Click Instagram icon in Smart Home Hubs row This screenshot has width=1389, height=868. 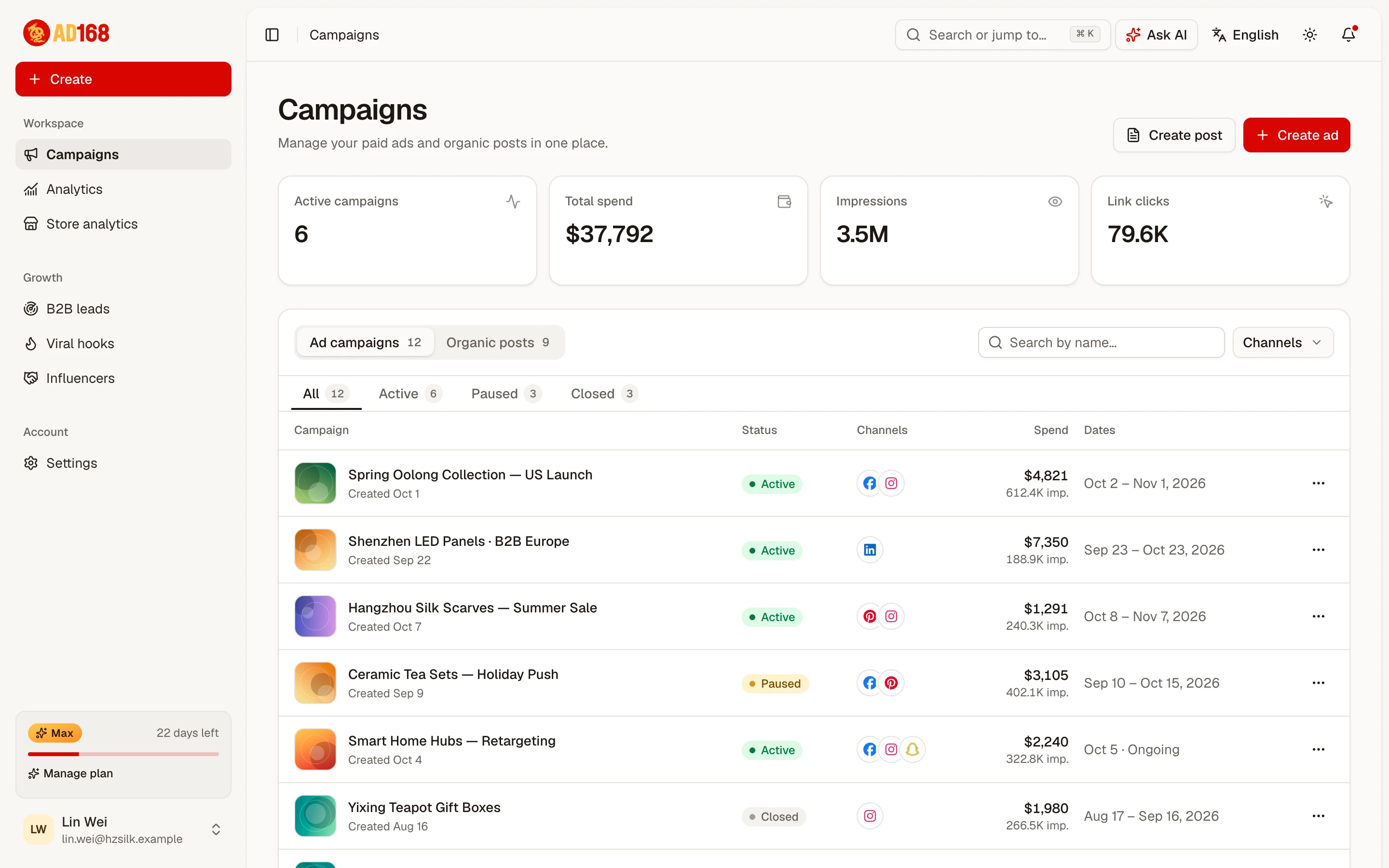point(891,750)
